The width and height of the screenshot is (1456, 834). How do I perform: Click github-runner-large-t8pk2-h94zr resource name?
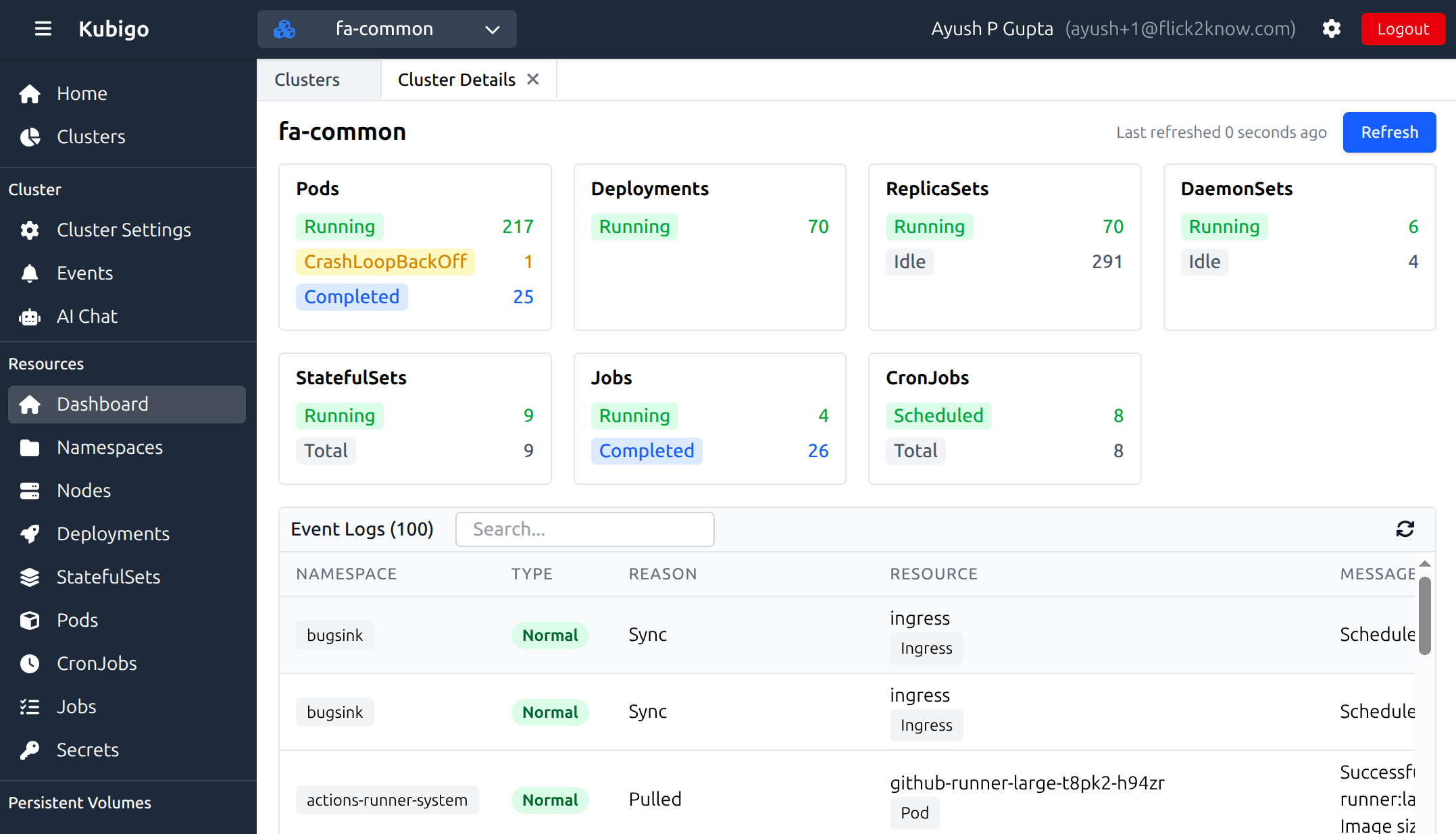tap(1027, 783)
